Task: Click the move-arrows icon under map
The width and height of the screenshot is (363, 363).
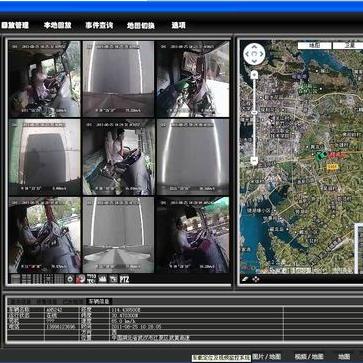Action: 255,279
